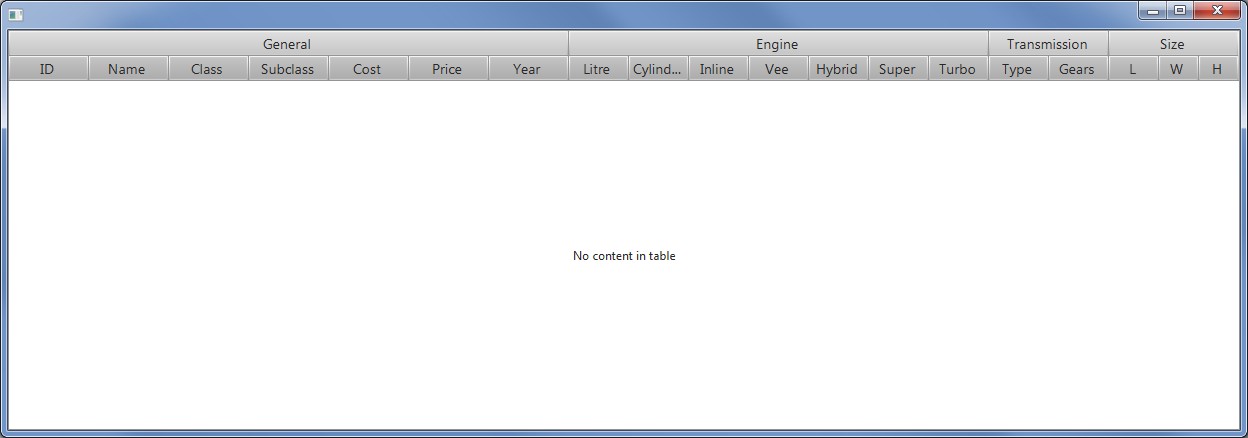
Task: Click the Litre column header
Action: coord(597,69)
